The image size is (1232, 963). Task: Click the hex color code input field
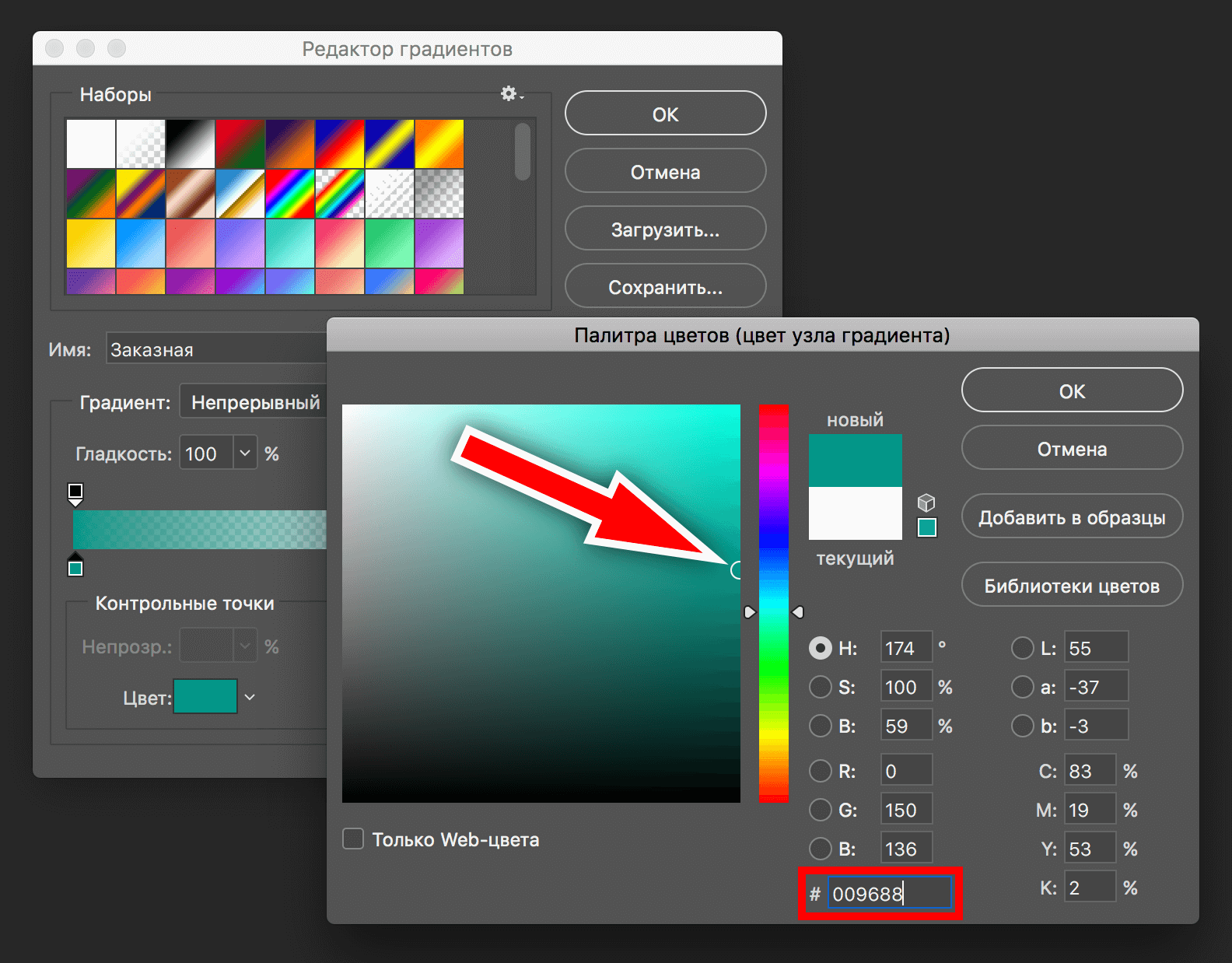888,894
